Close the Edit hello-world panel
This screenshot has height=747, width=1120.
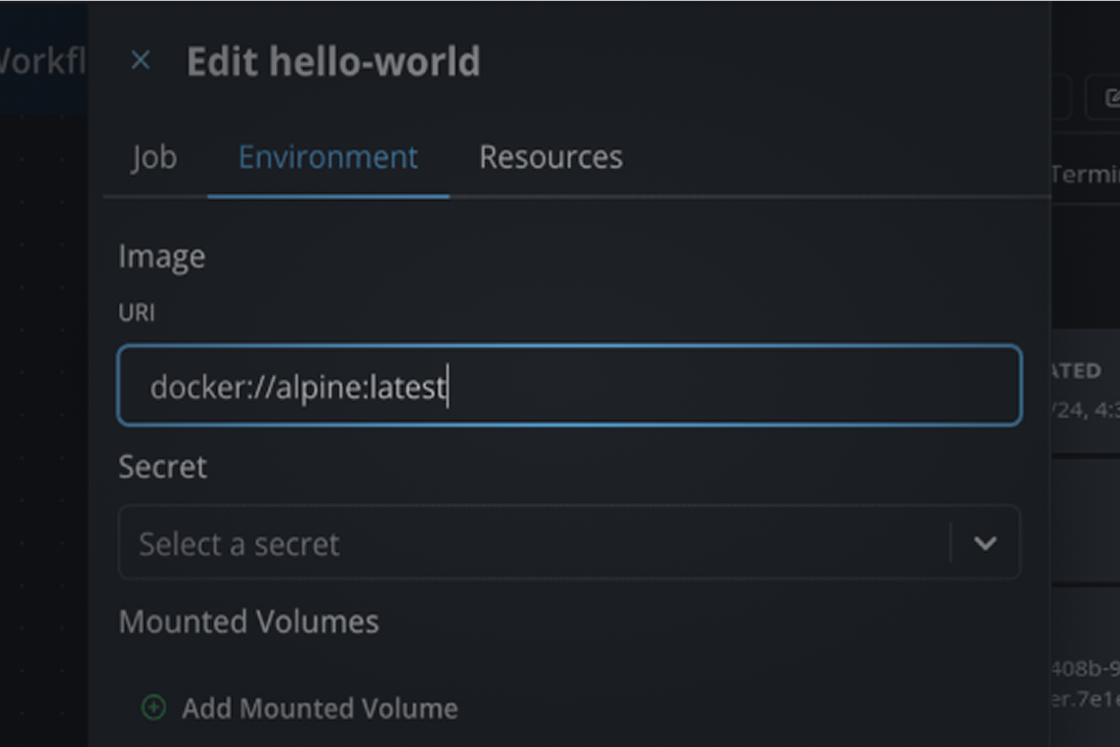click(x=141, y=61)
